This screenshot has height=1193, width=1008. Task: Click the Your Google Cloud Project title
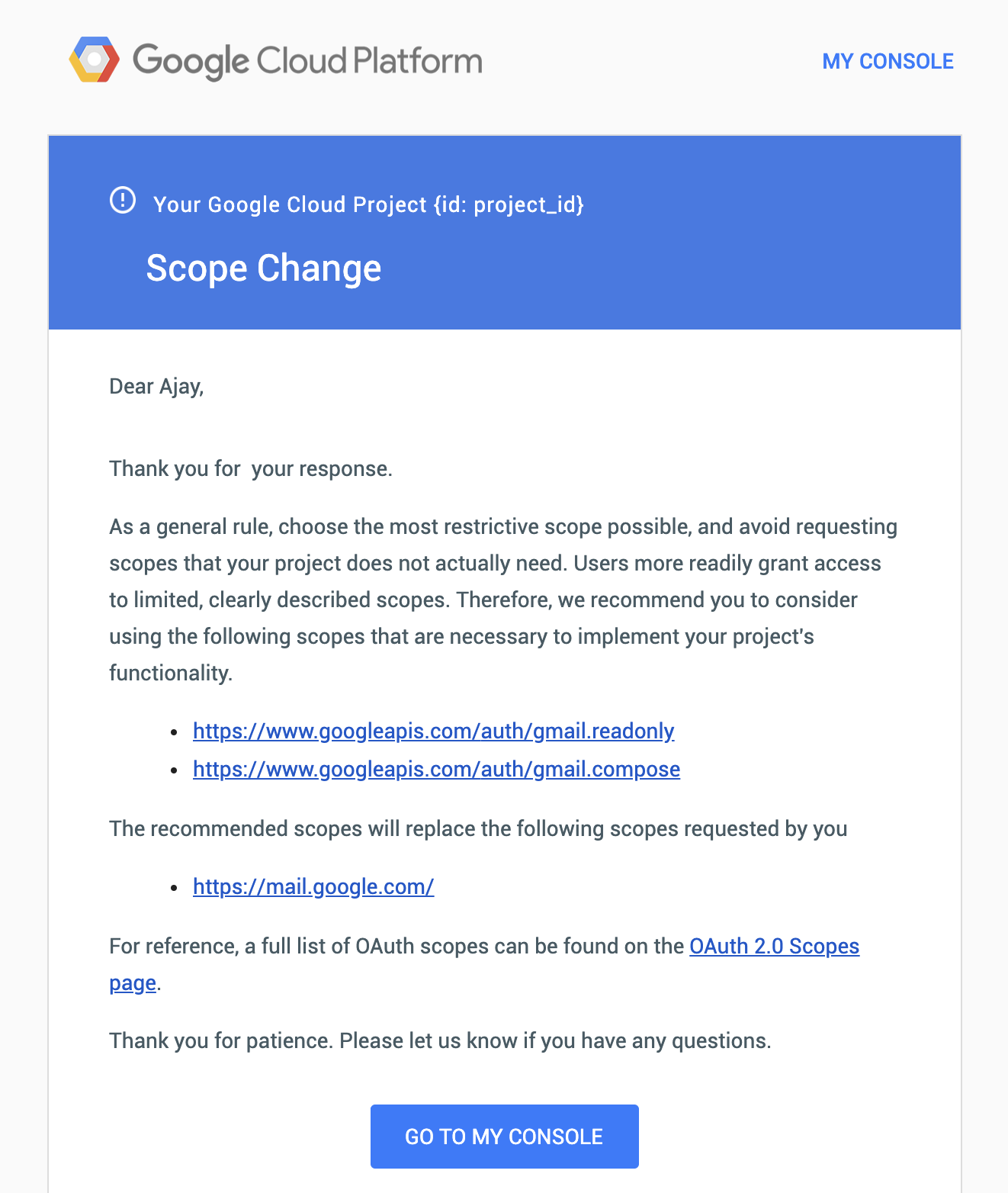point(368,204)
